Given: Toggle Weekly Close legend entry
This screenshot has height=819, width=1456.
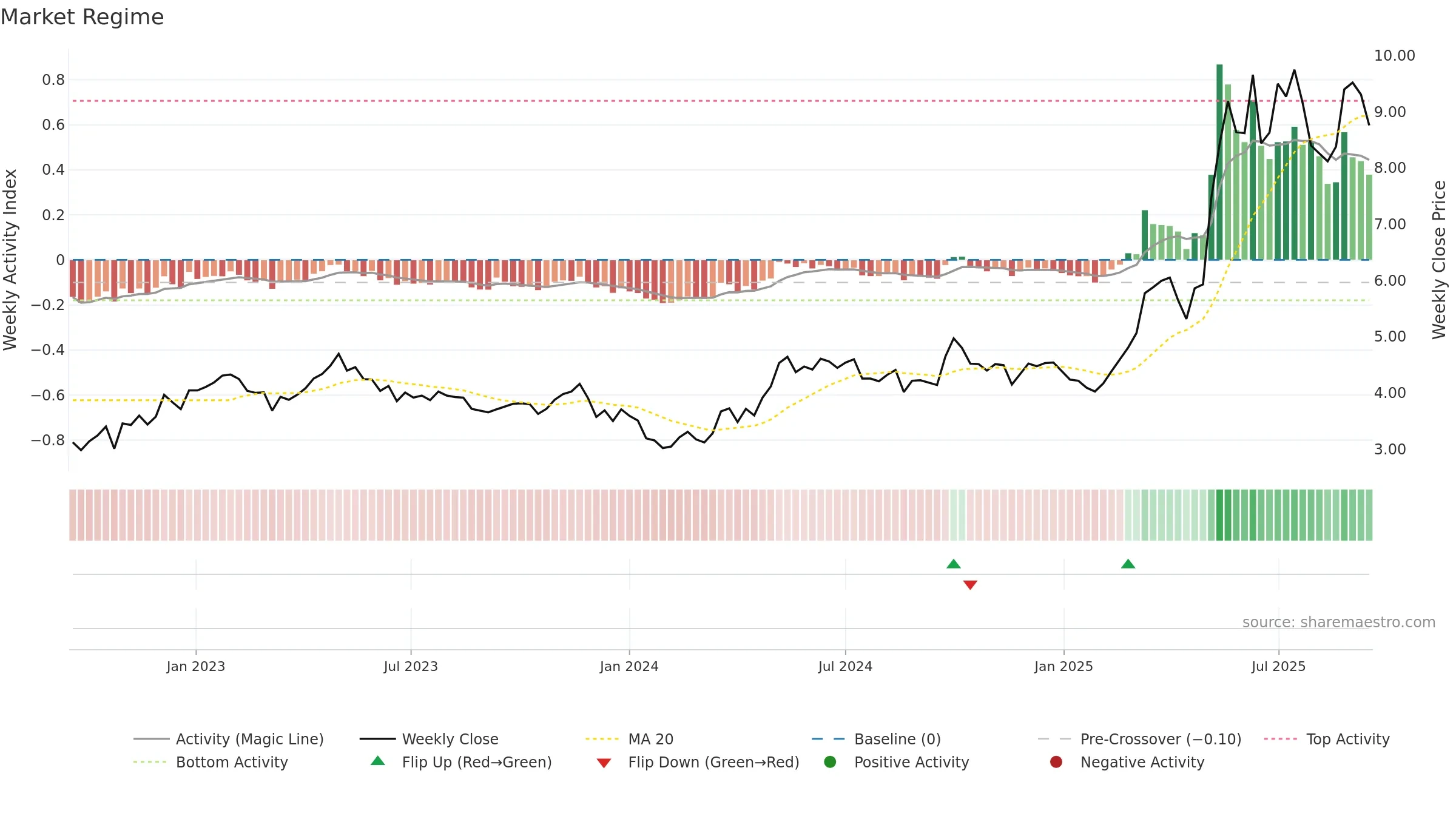Looking at the screenshot, I should (x=429, y=739).
